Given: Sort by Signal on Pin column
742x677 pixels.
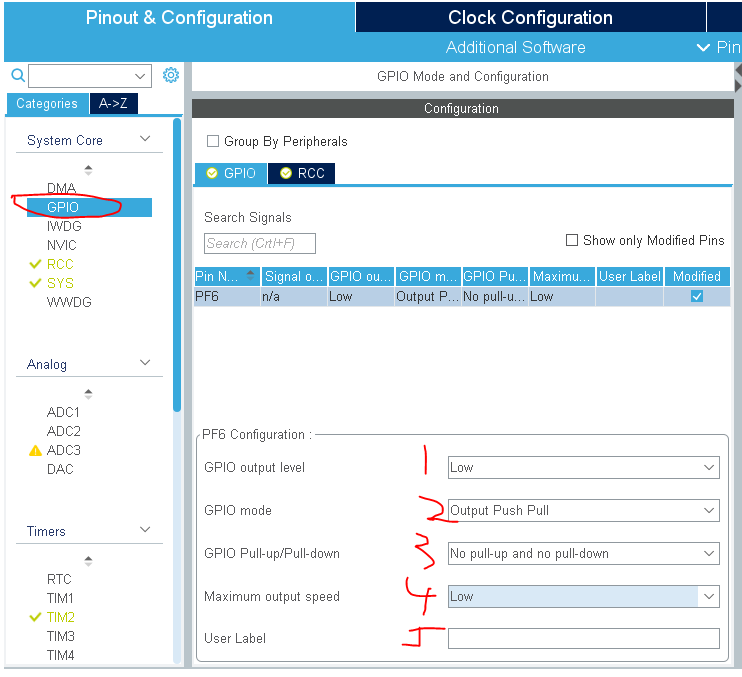Looking at the screenshot, I should click(x=294, y=276).
